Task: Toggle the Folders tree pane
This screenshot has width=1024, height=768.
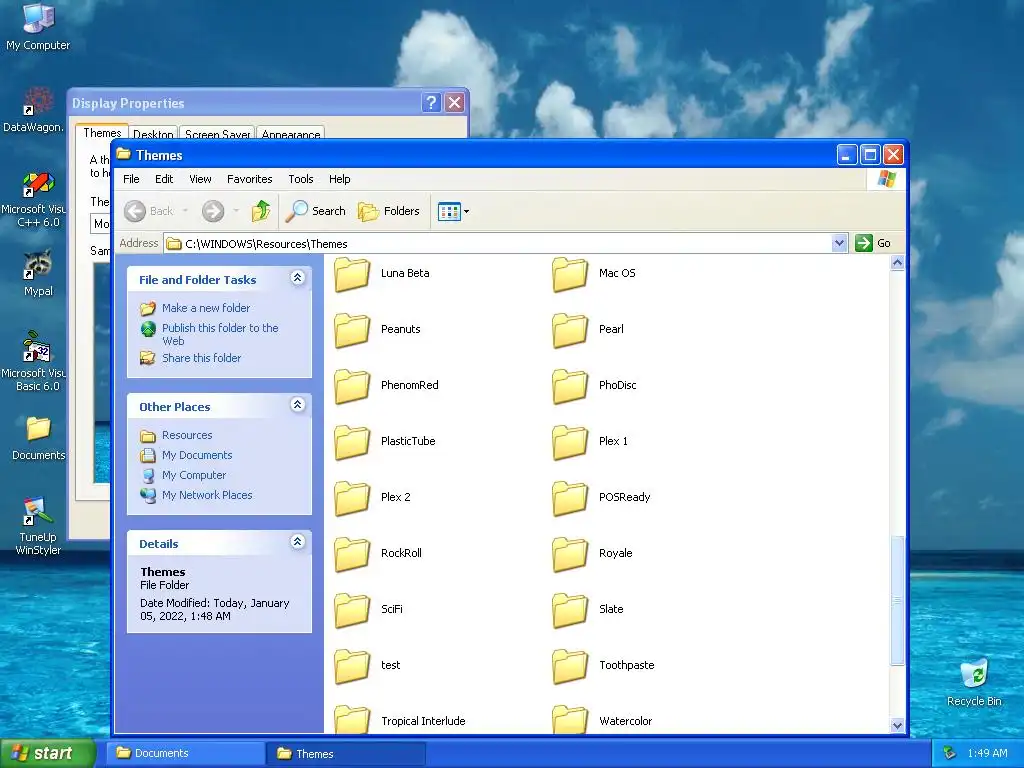Action: [x=389, y=211]
